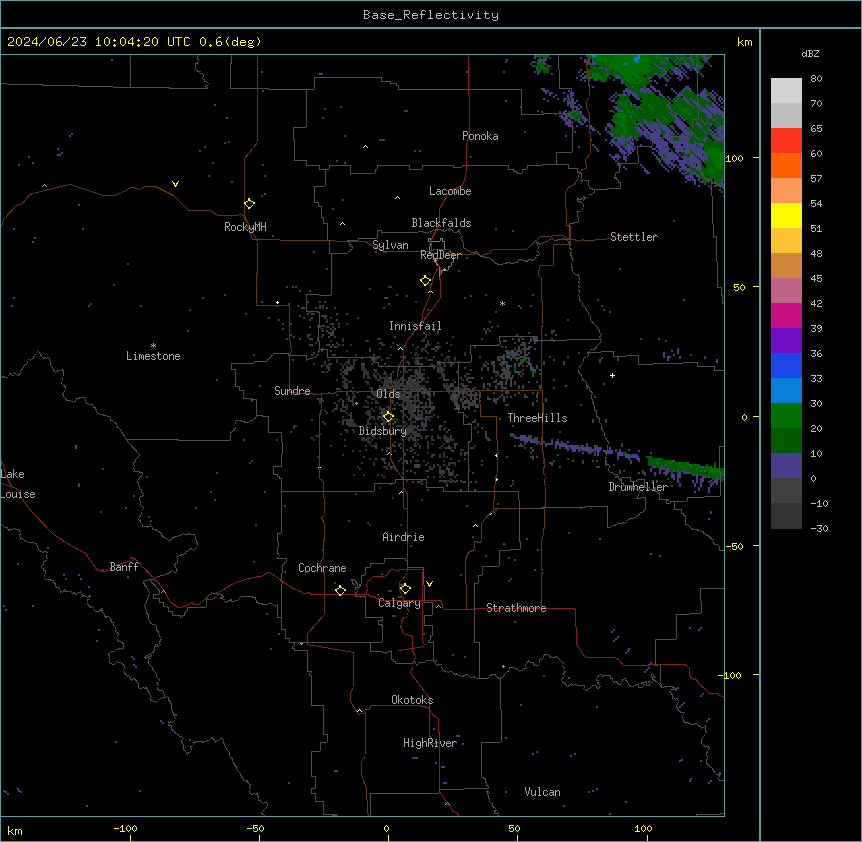The width and height of the screenshot is (862, 842).
Task: Click the Calgary label
Action: tap(399, 603)
